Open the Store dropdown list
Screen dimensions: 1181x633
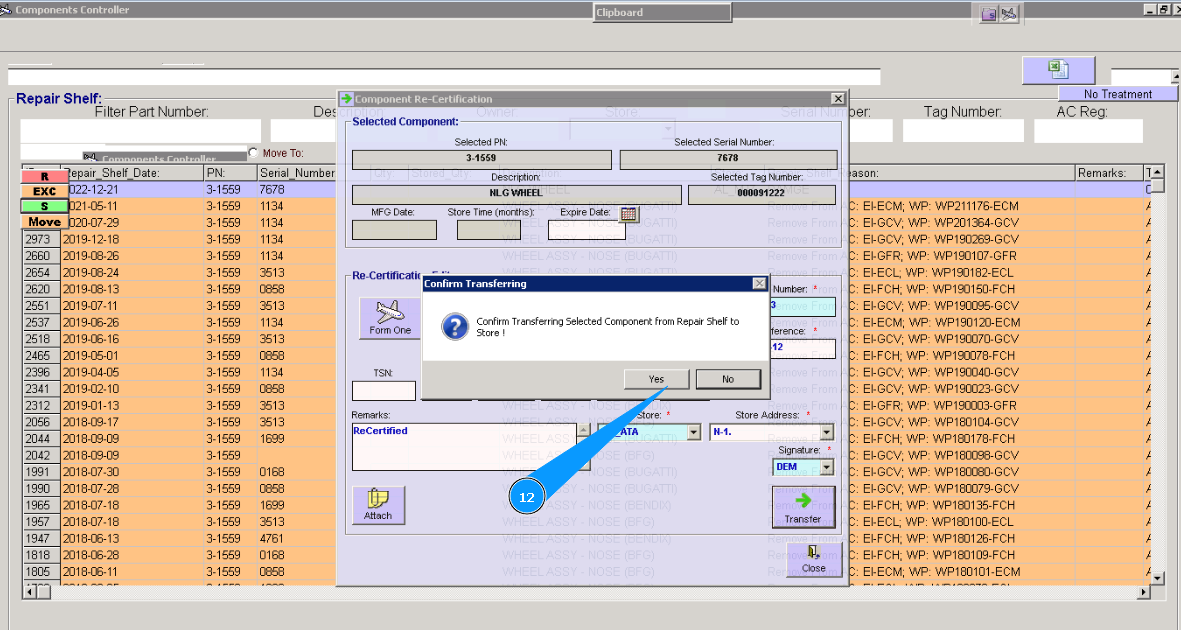click(694, 433)
